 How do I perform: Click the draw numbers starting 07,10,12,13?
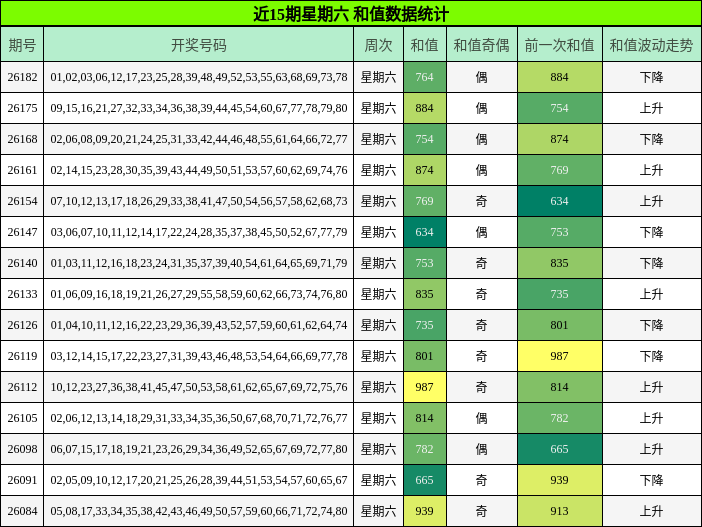[x=199, y=201]
